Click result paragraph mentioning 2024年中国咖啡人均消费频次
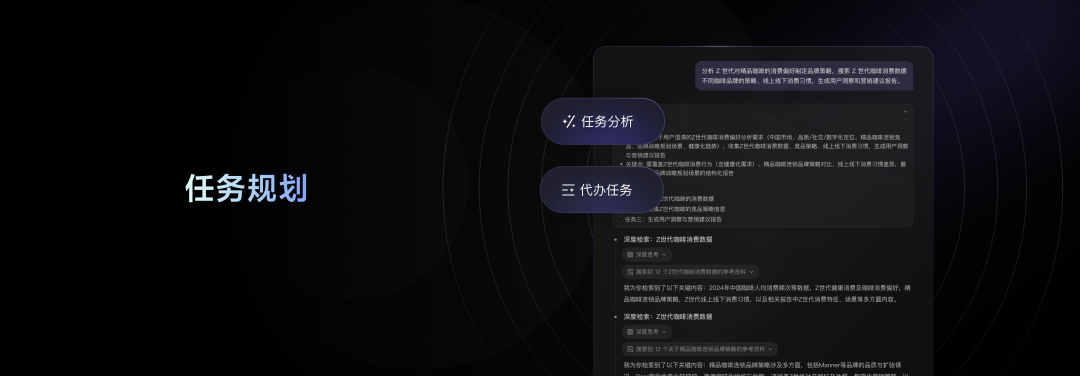1080x376 pixels. 767,293
